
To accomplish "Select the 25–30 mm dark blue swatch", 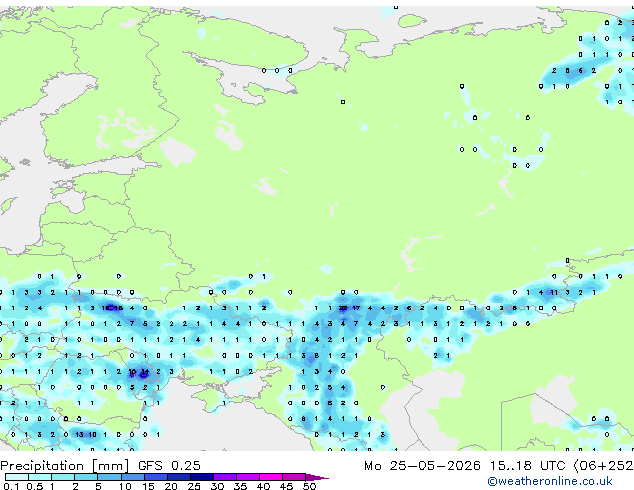I will tap(202, 477).
